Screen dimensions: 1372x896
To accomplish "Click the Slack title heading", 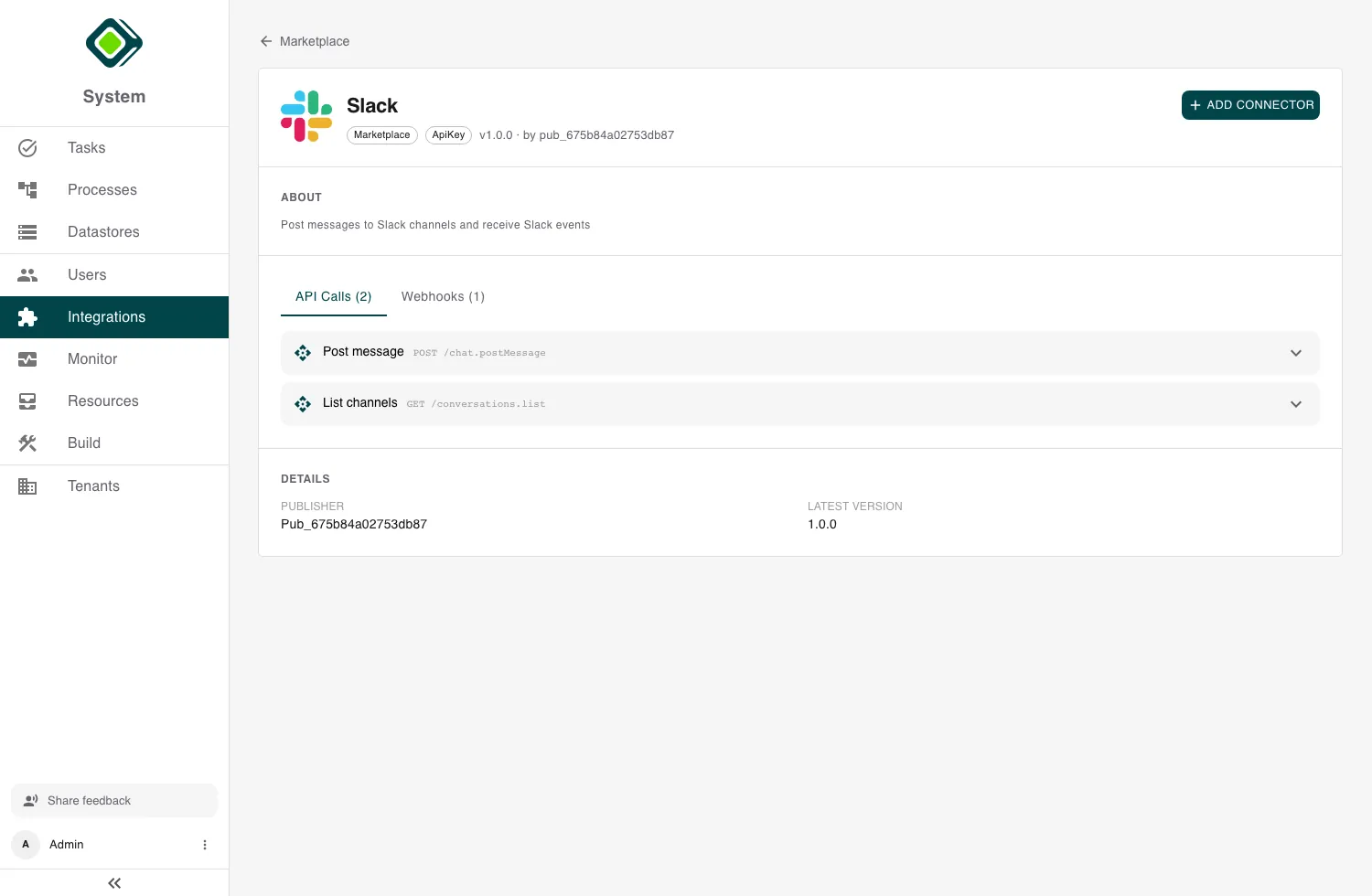I will click(372, 106).
